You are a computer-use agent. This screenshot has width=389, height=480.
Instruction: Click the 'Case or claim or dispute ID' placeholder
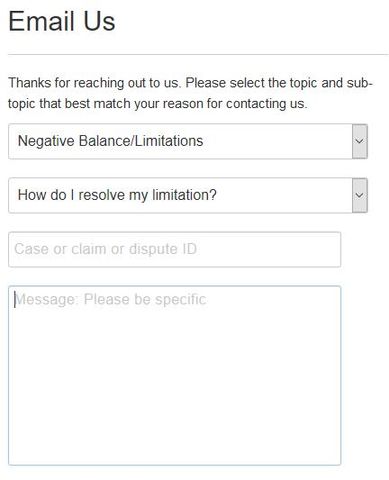(x=105, y=249)
